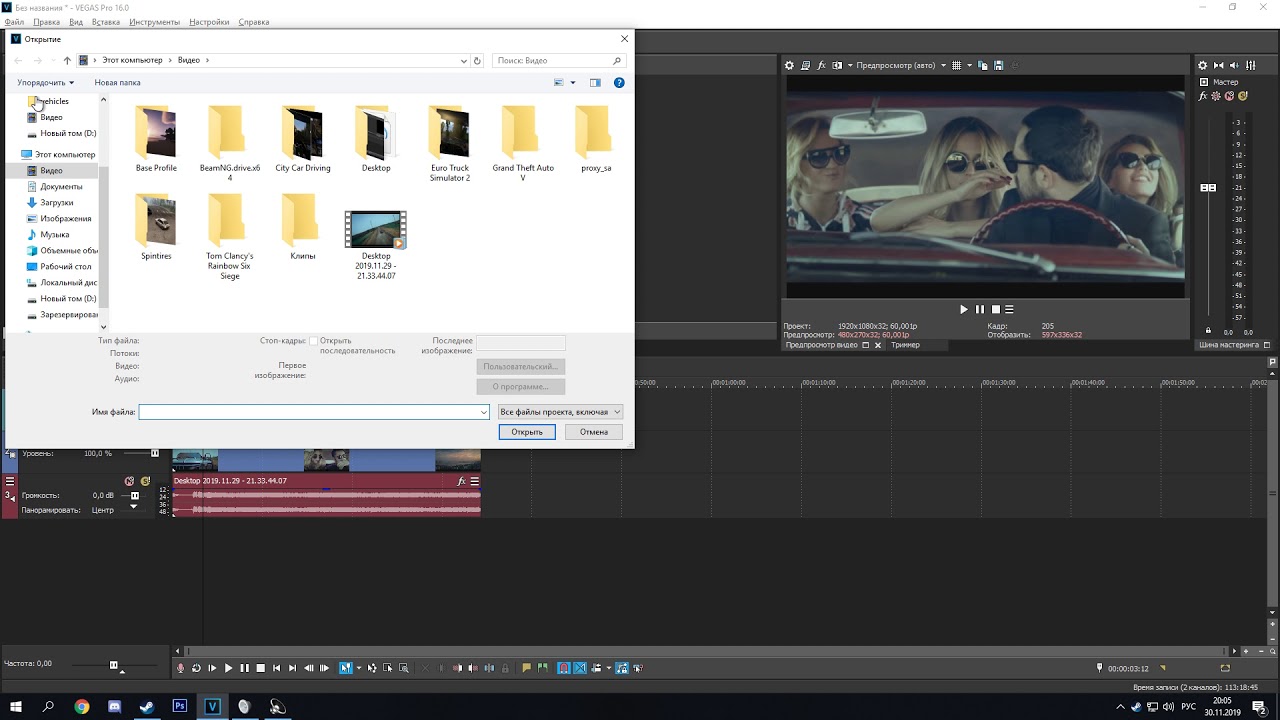1280x720 pixels.
Task: Toggle automatic crossfades in timeline toolbar
Action: pyautogui.click(x=579, y=668)
